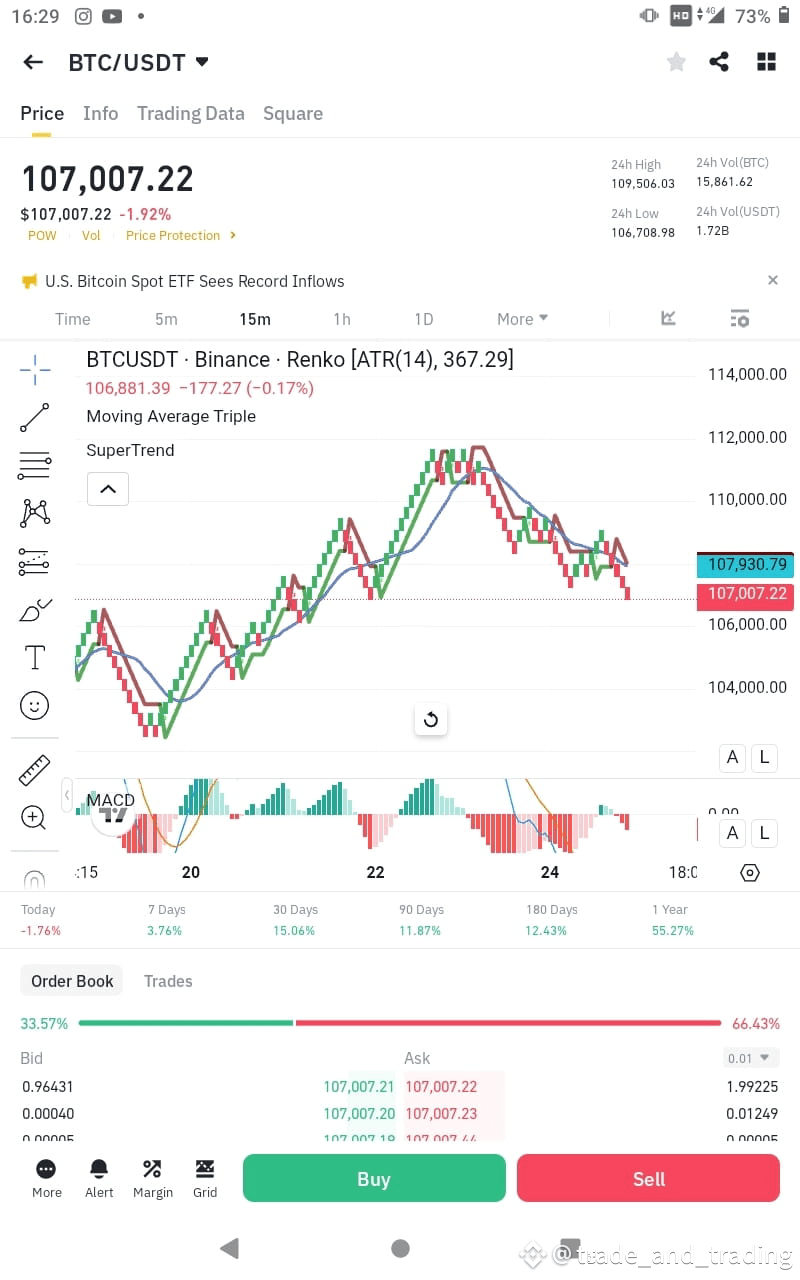Open the Trades tab in Order Book section

[x=167, y=981]
